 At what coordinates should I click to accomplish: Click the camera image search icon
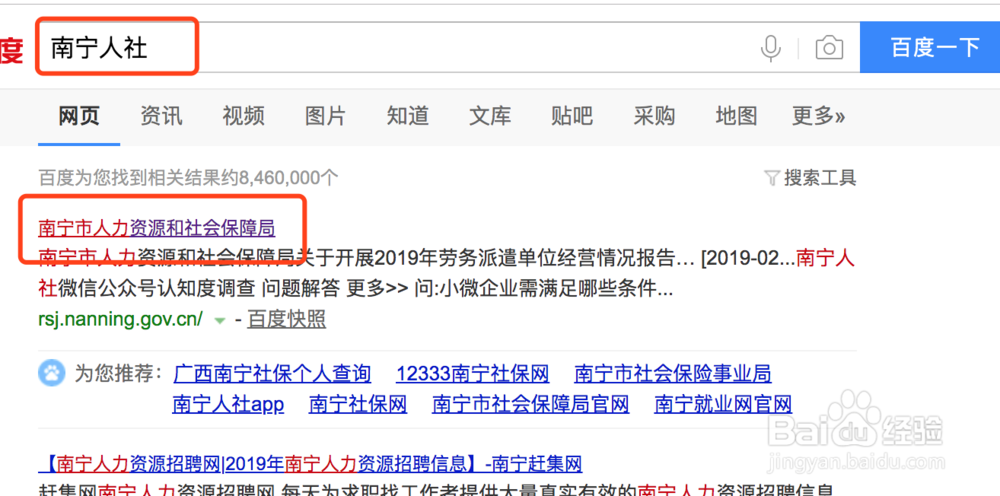click(829, 48)
